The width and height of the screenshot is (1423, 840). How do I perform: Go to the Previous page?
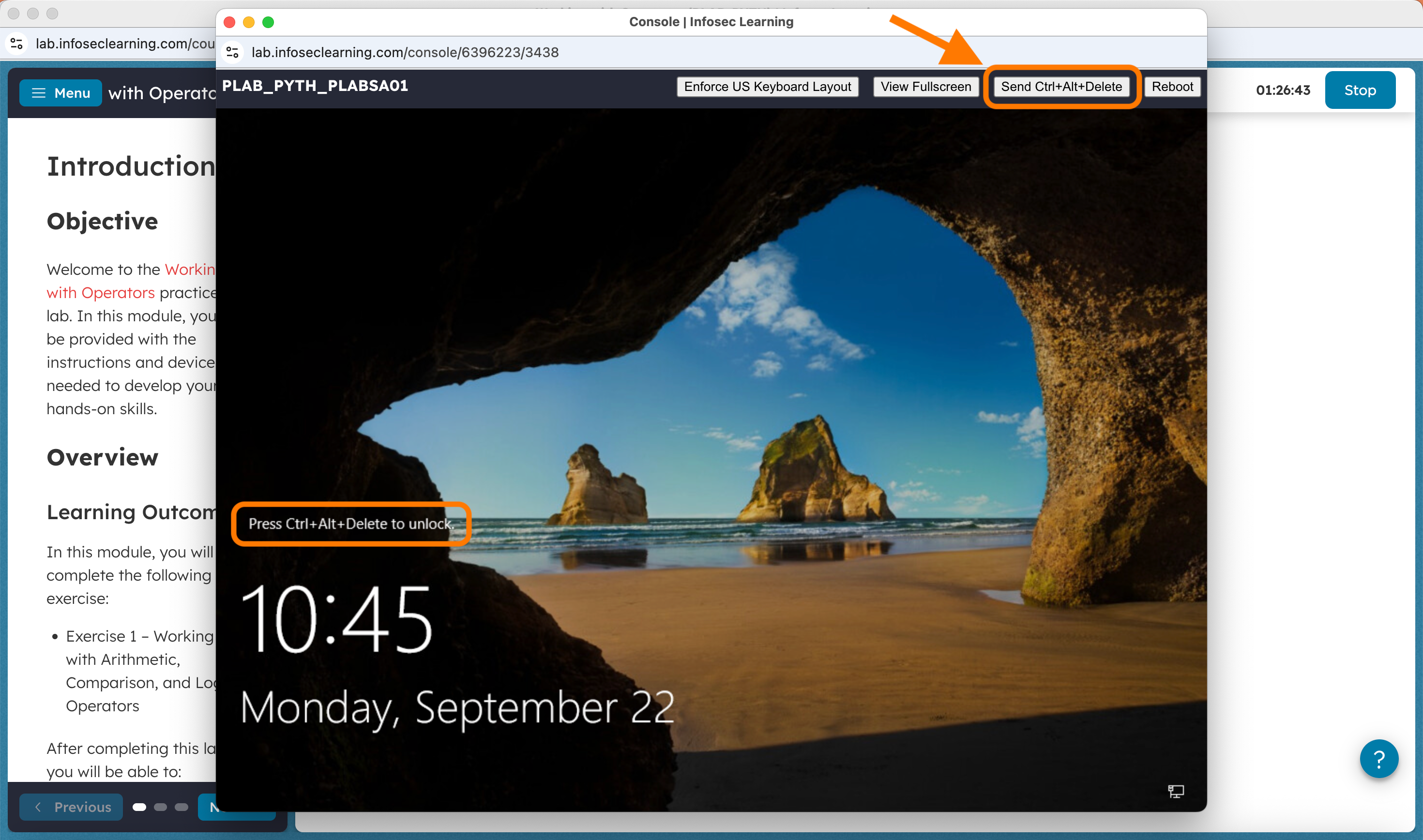(x=71, y=807)
